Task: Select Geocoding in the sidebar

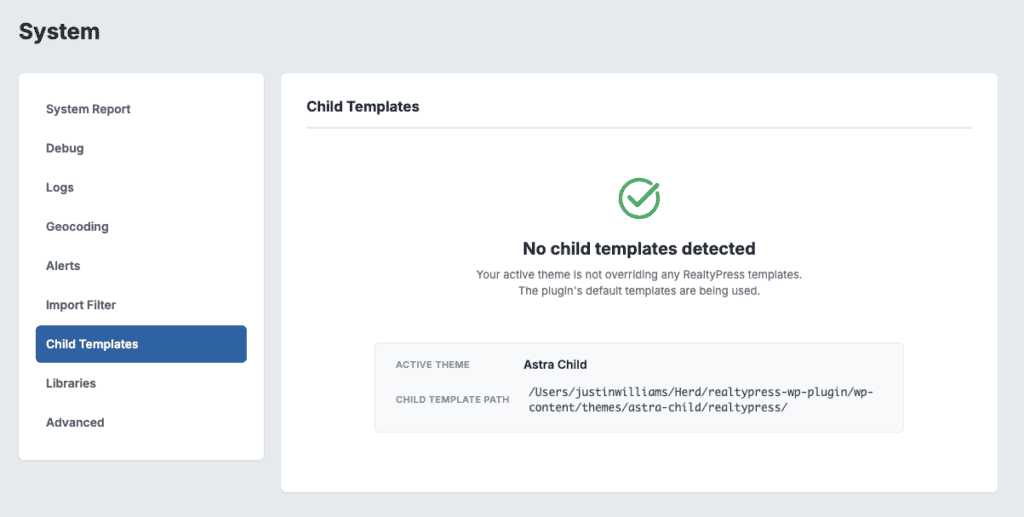Action: [77, 226]
